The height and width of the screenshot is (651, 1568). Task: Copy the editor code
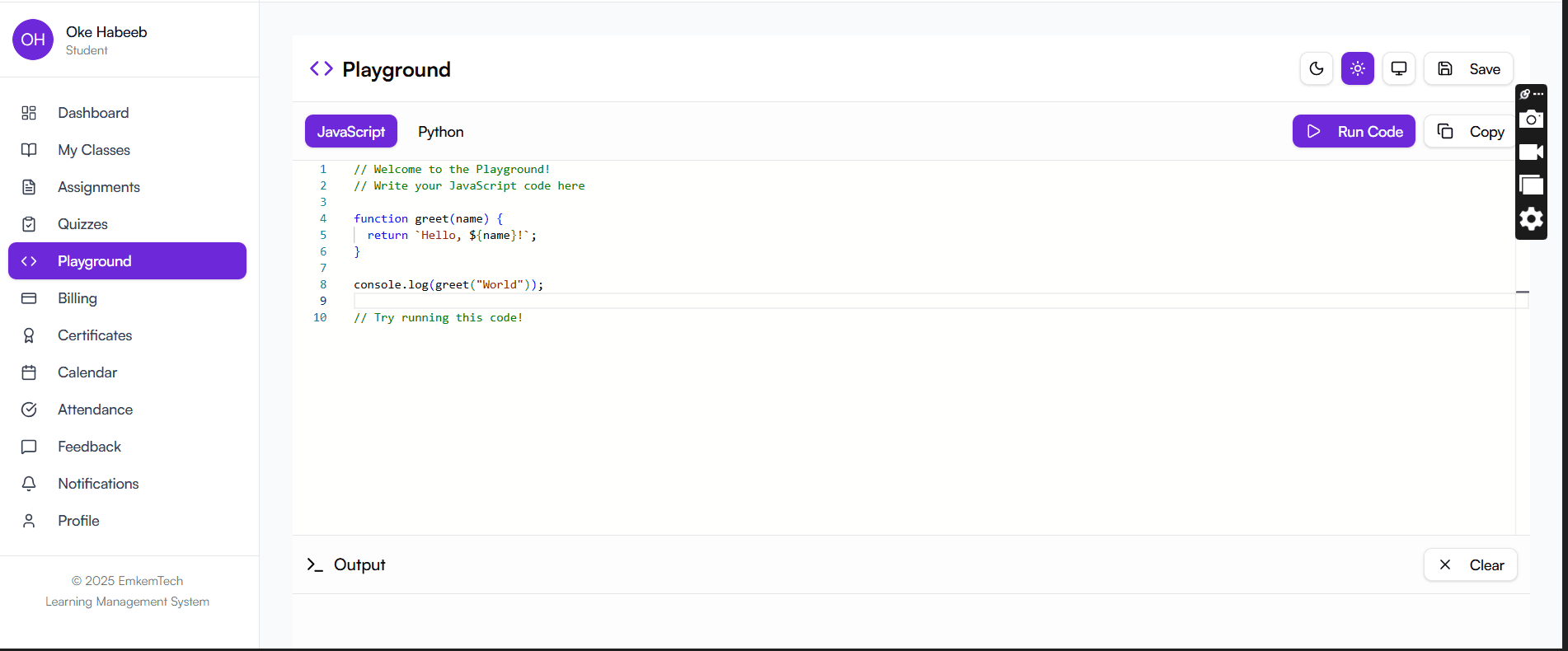pos(1472,131)
